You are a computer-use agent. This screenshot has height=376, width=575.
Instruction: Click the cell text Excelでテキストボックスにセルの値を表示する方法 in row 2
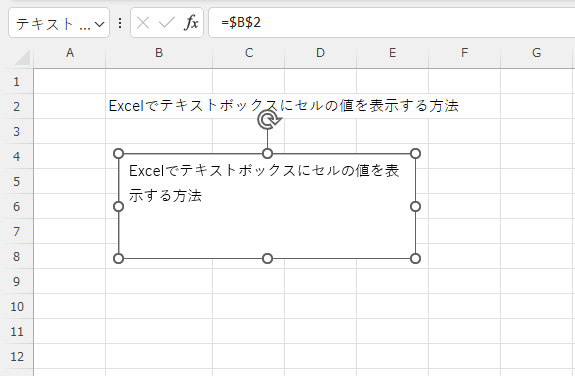[x=283, y=106]
